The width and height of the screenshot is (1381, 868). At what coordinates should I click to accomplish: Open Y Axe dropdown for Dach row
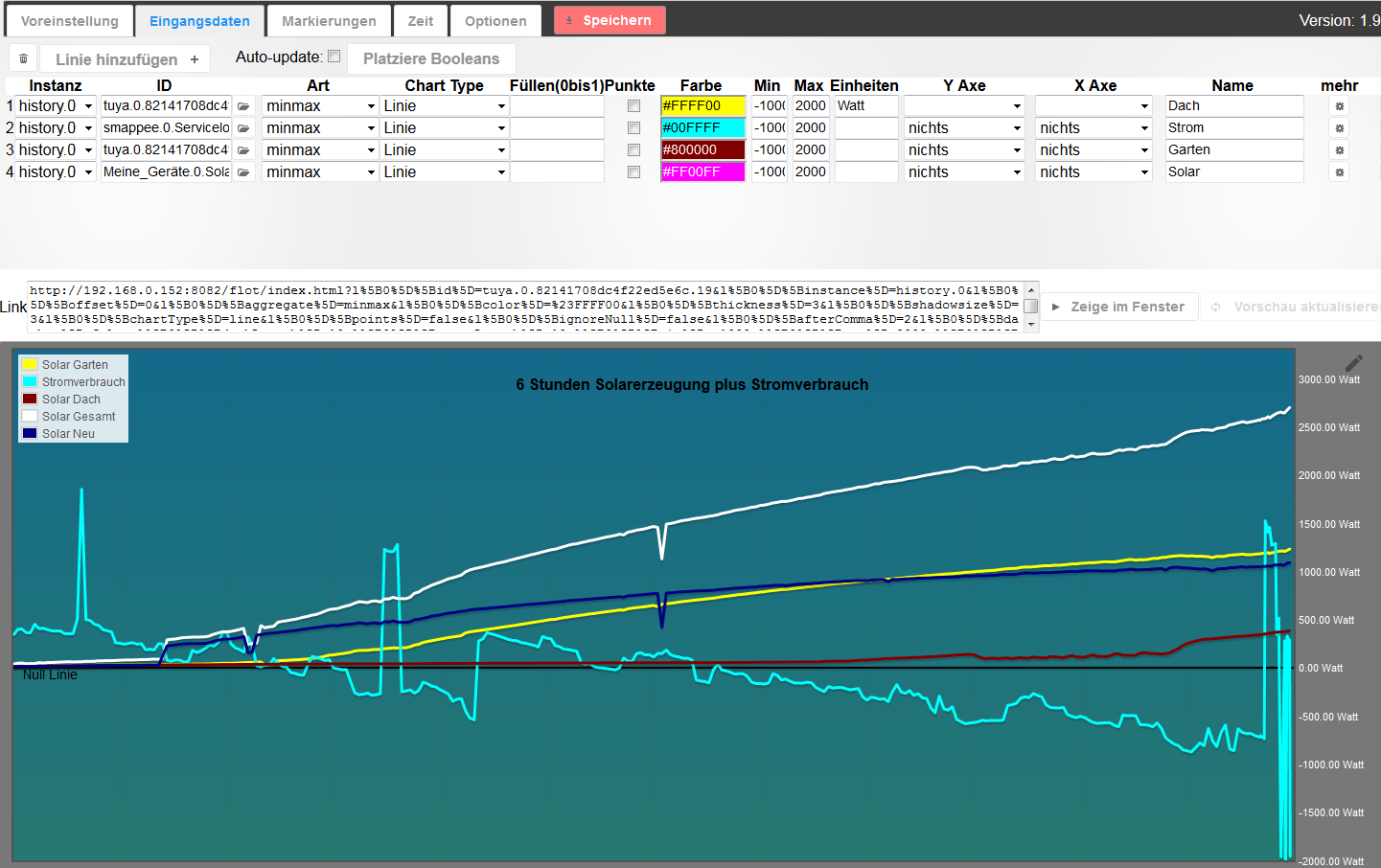[964, 106]
